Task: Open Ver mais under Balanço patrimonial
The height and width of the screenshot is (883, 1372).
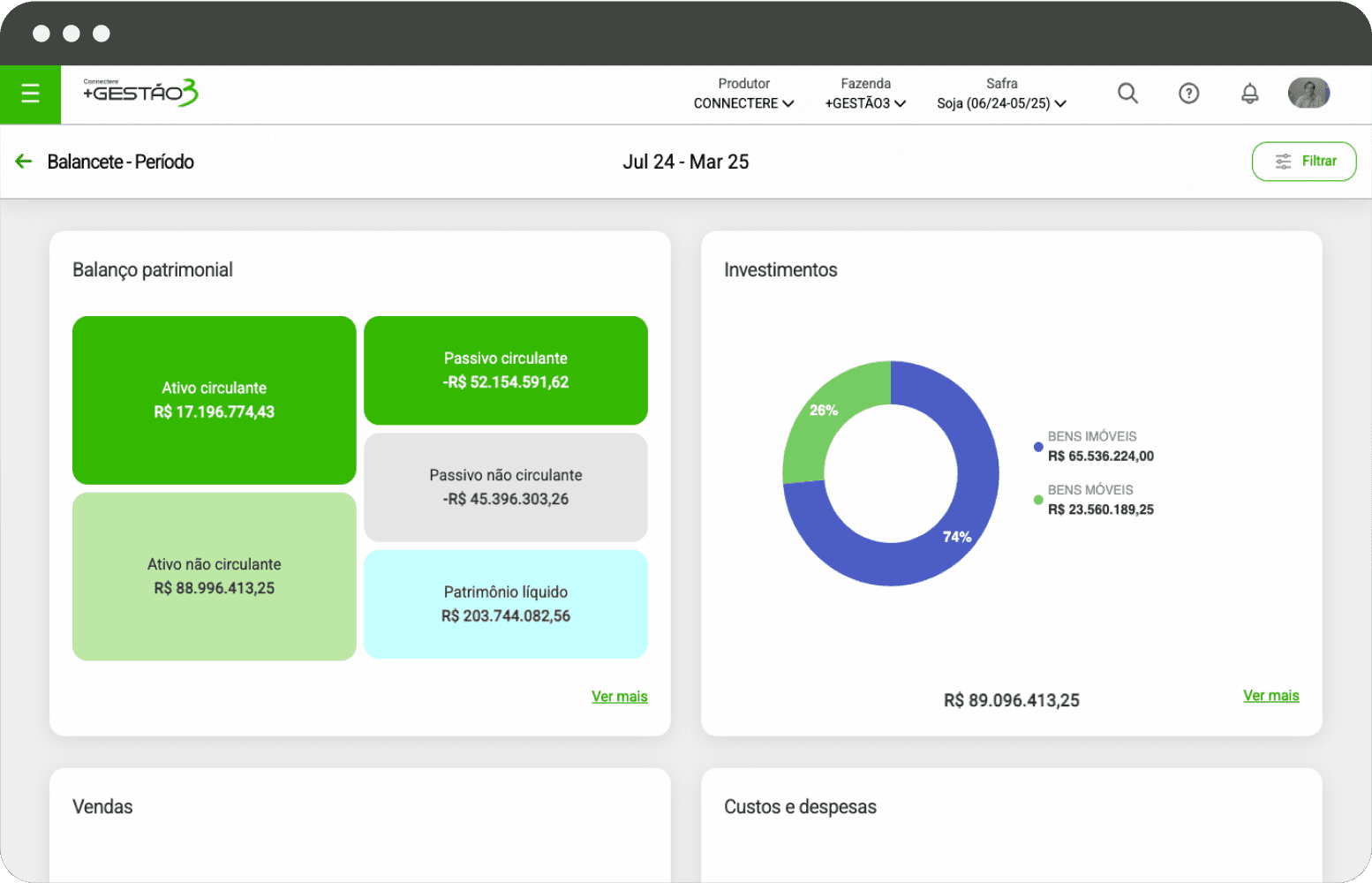Action: (x=619, y=697)
